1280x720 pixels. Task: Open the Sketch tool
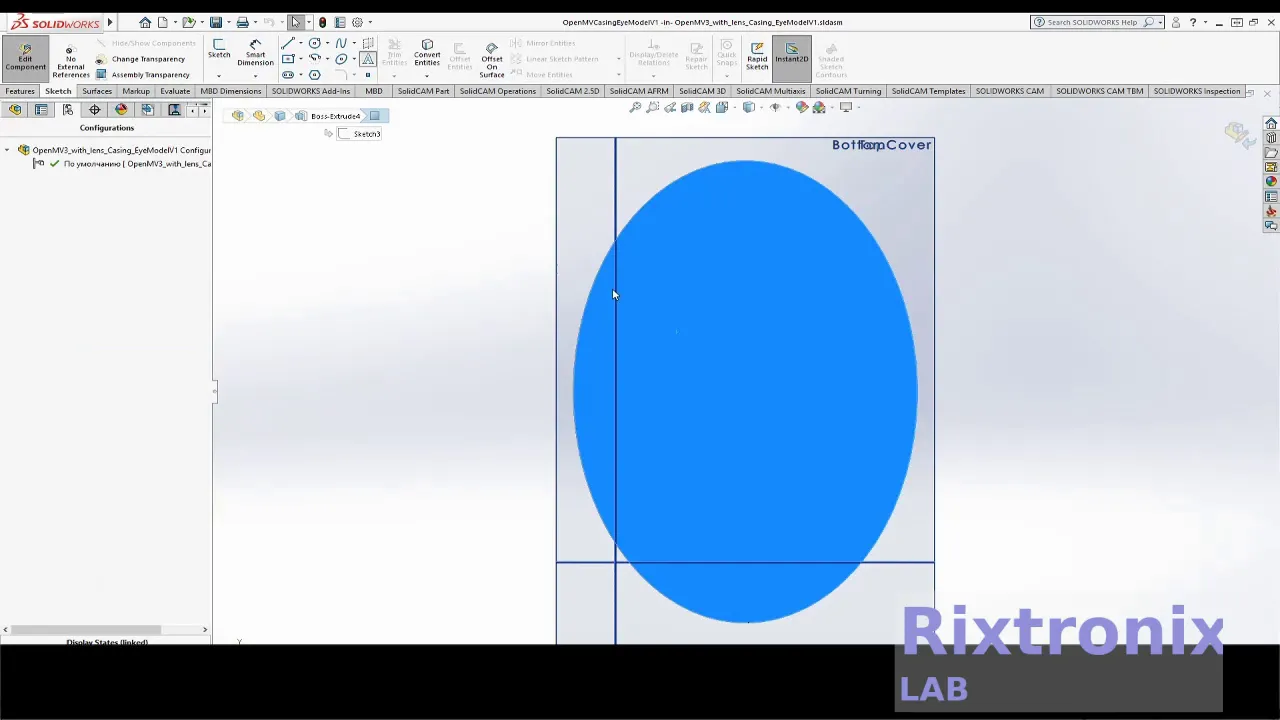click(x=219, y=48)
